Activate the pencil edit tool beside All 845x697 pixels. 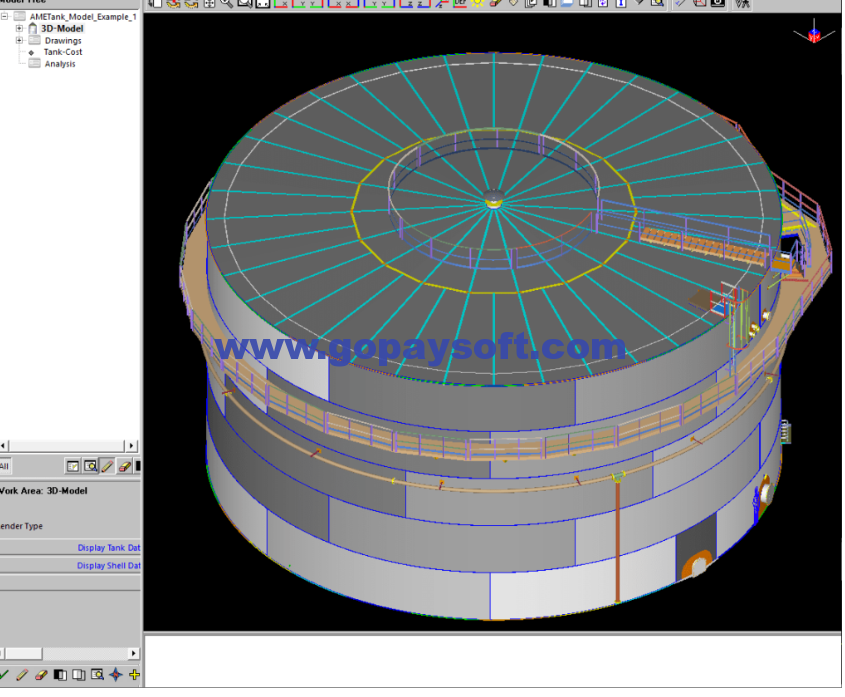click(107, 466)
